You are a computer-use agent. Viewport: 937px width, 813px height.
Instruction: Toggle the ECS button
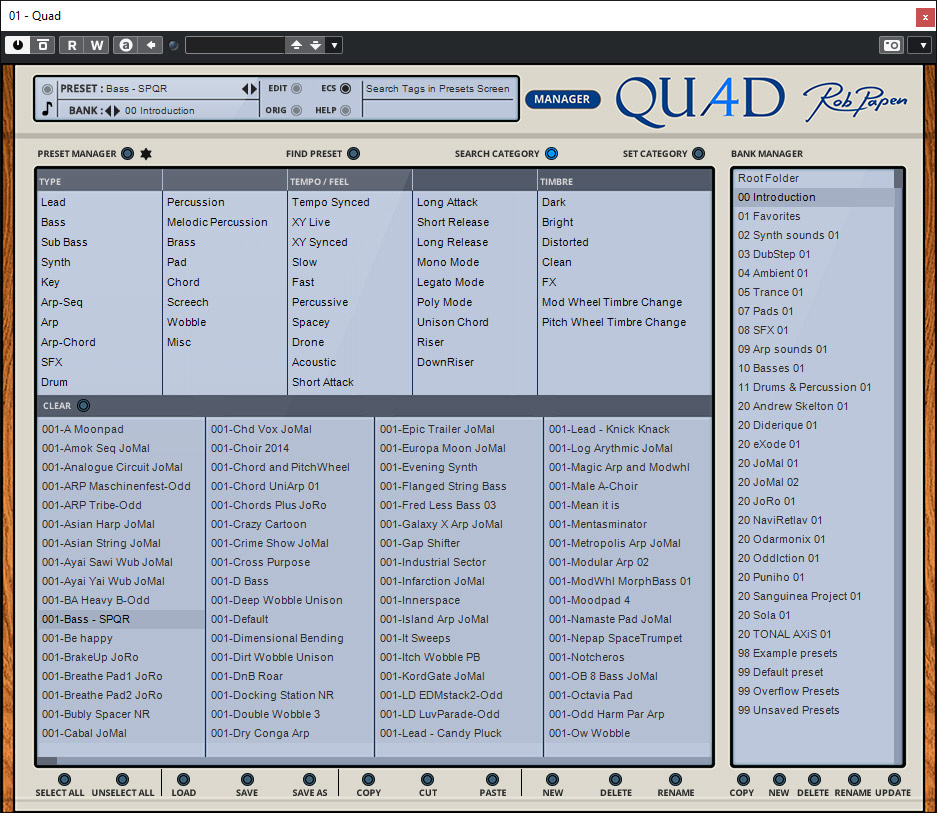click(346, 88)
